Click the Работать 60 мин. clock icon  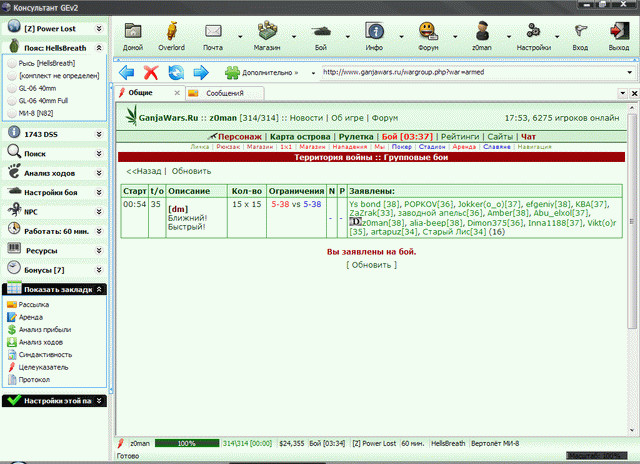point(14,229)
